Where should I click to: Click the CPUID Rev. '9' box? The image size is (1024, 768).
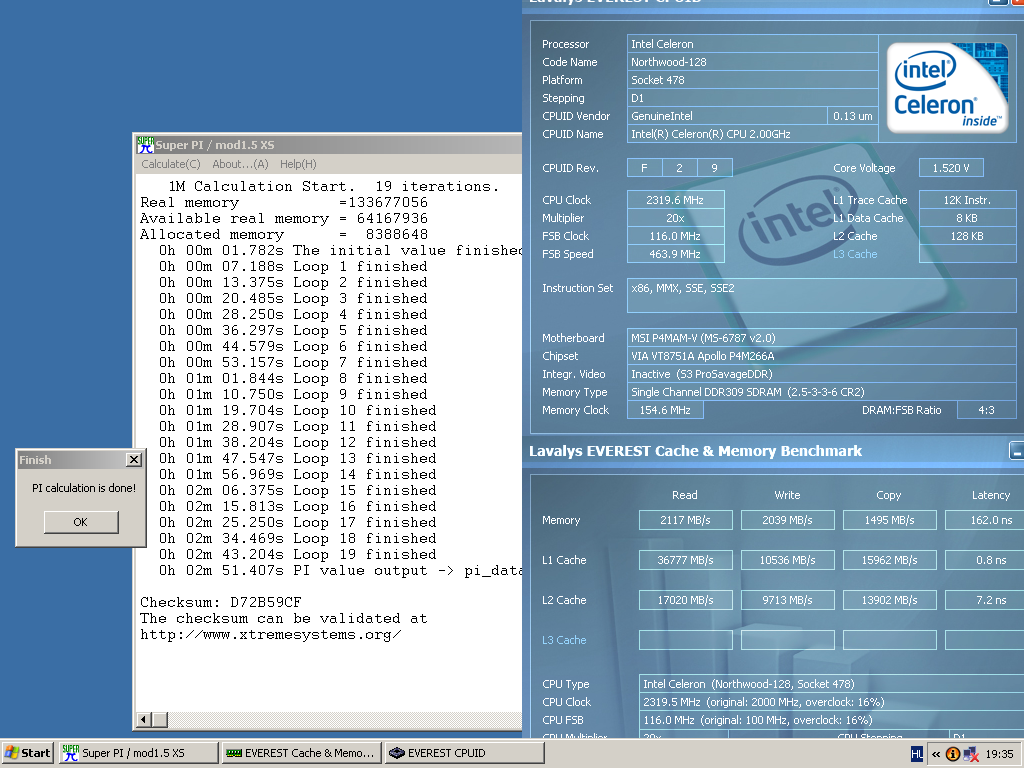714,168
